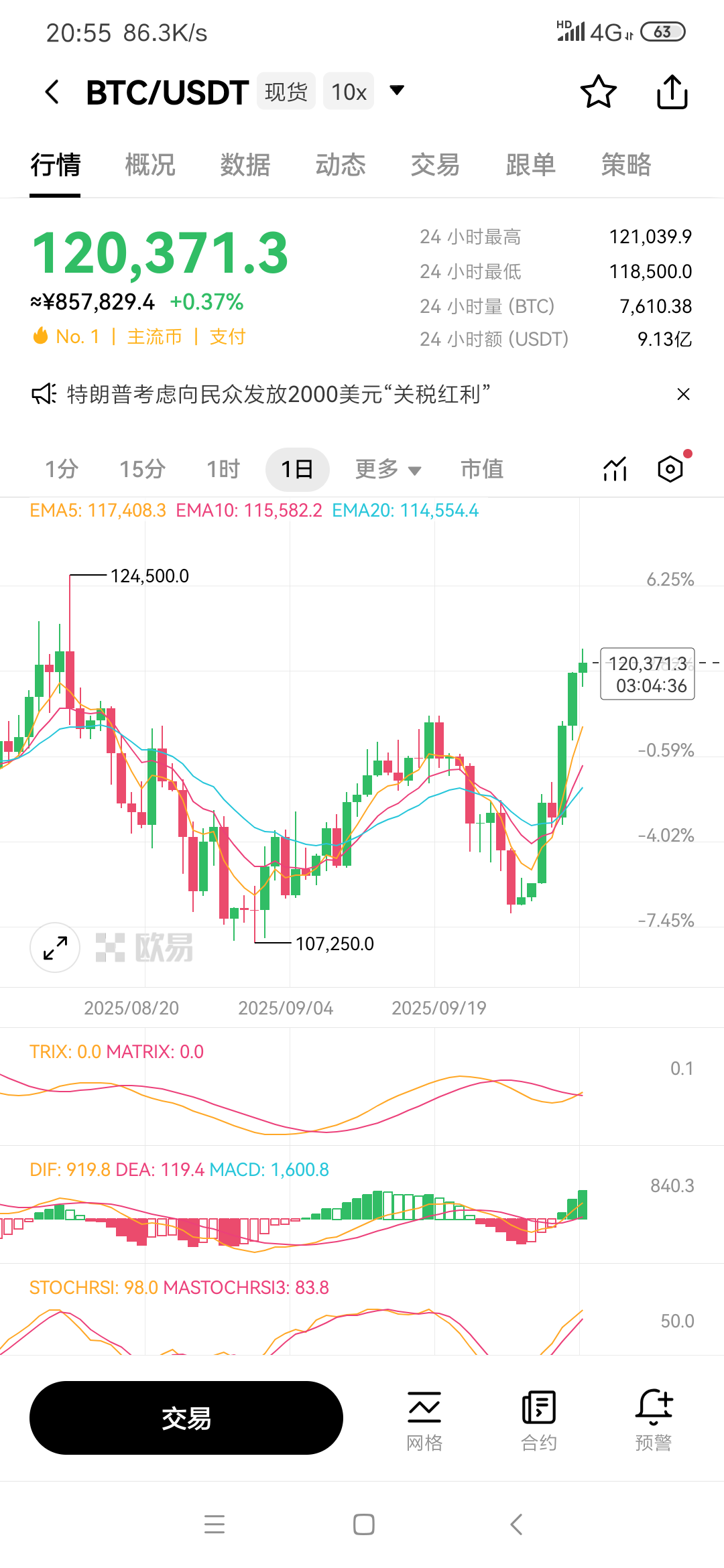
Task: Switch to the 概况 tab
Action: point(149,166)
